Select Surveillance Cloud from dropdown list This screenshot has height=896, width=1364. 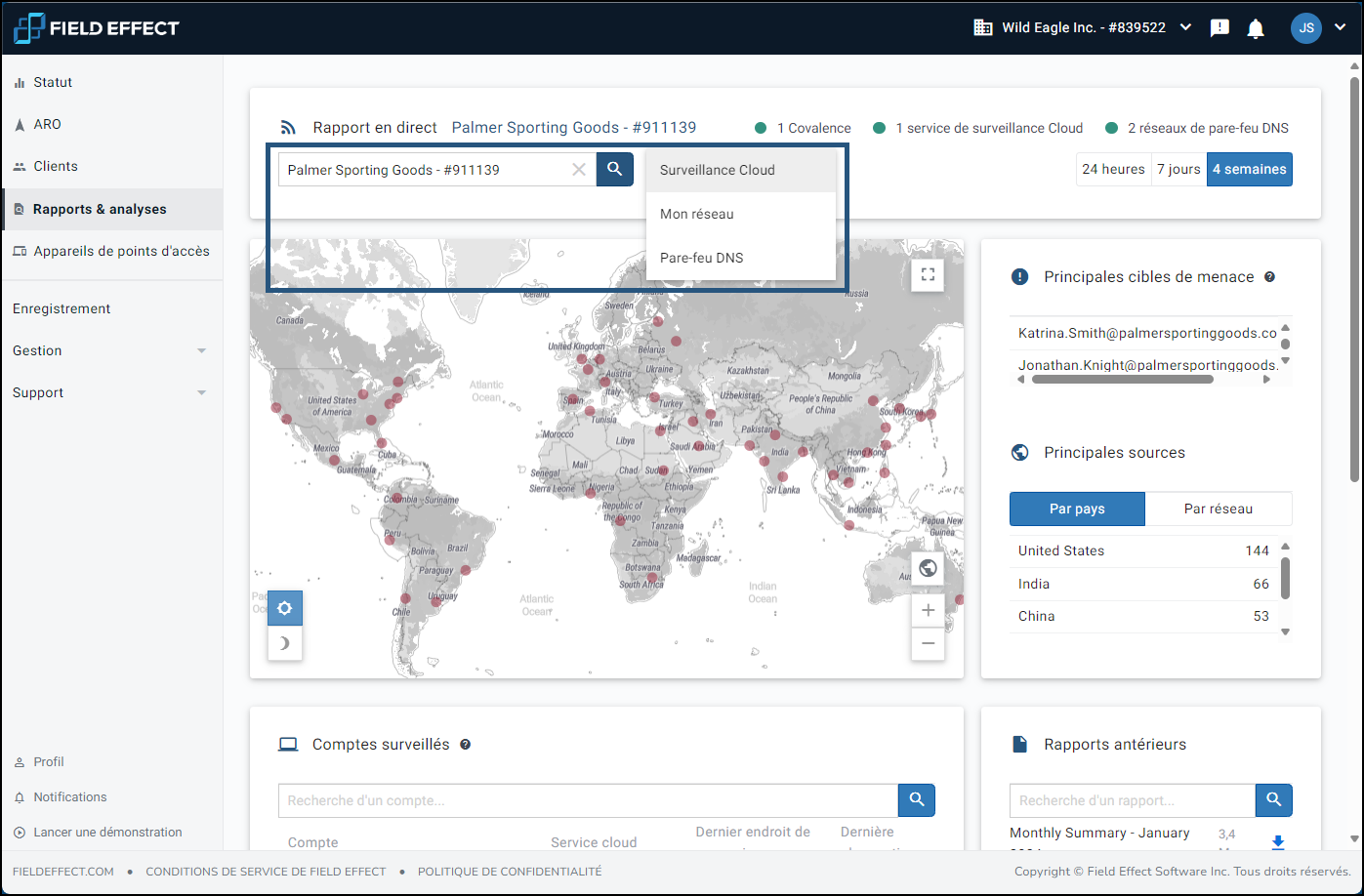741,170
